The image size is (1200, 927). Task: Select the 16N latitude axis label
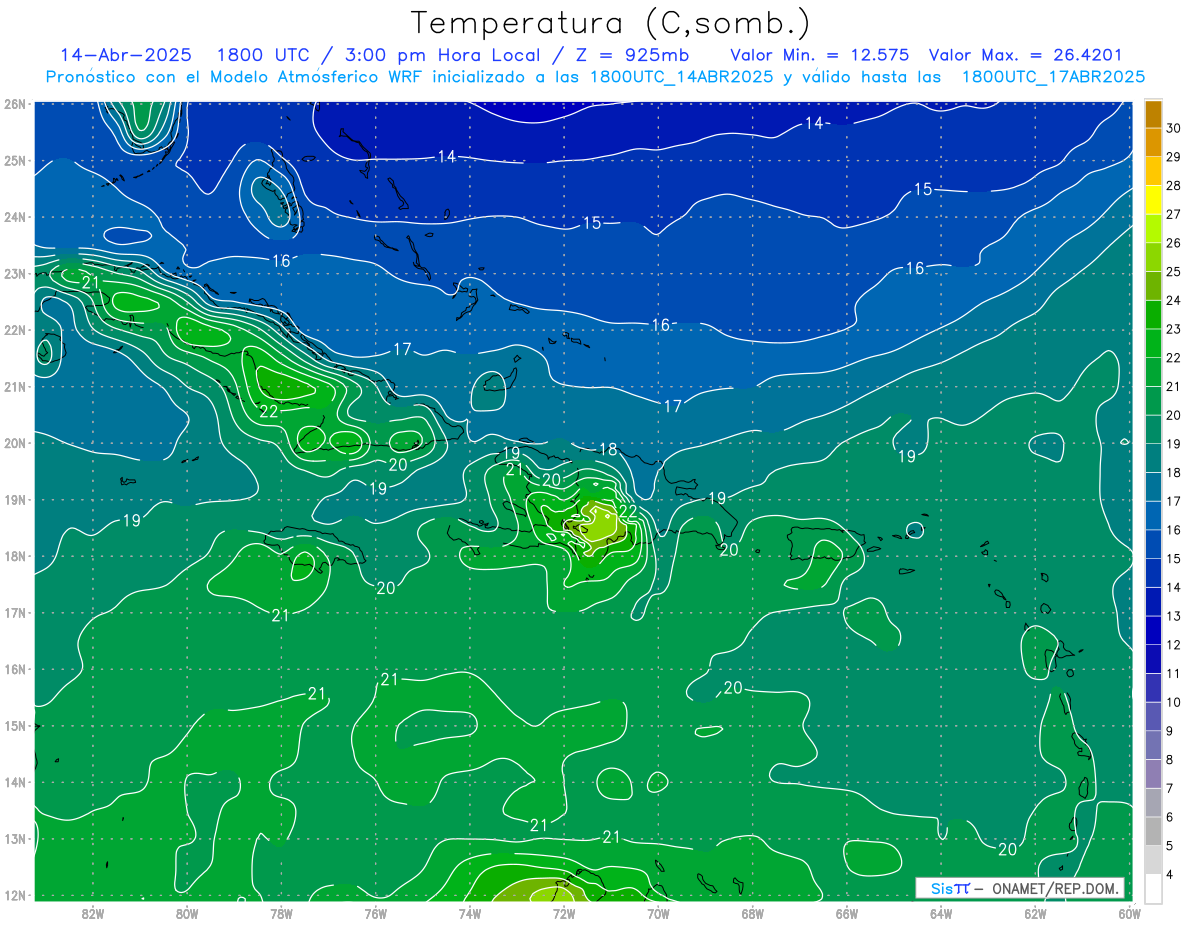[15, 668]
